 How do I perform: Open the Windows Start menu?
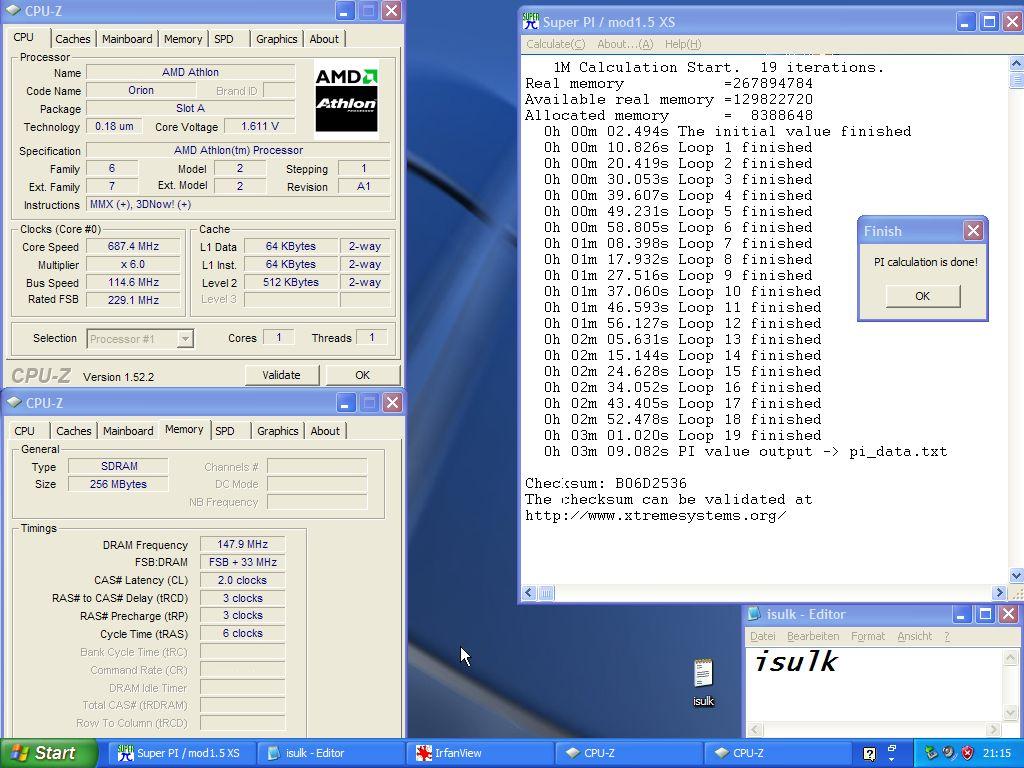49,753
